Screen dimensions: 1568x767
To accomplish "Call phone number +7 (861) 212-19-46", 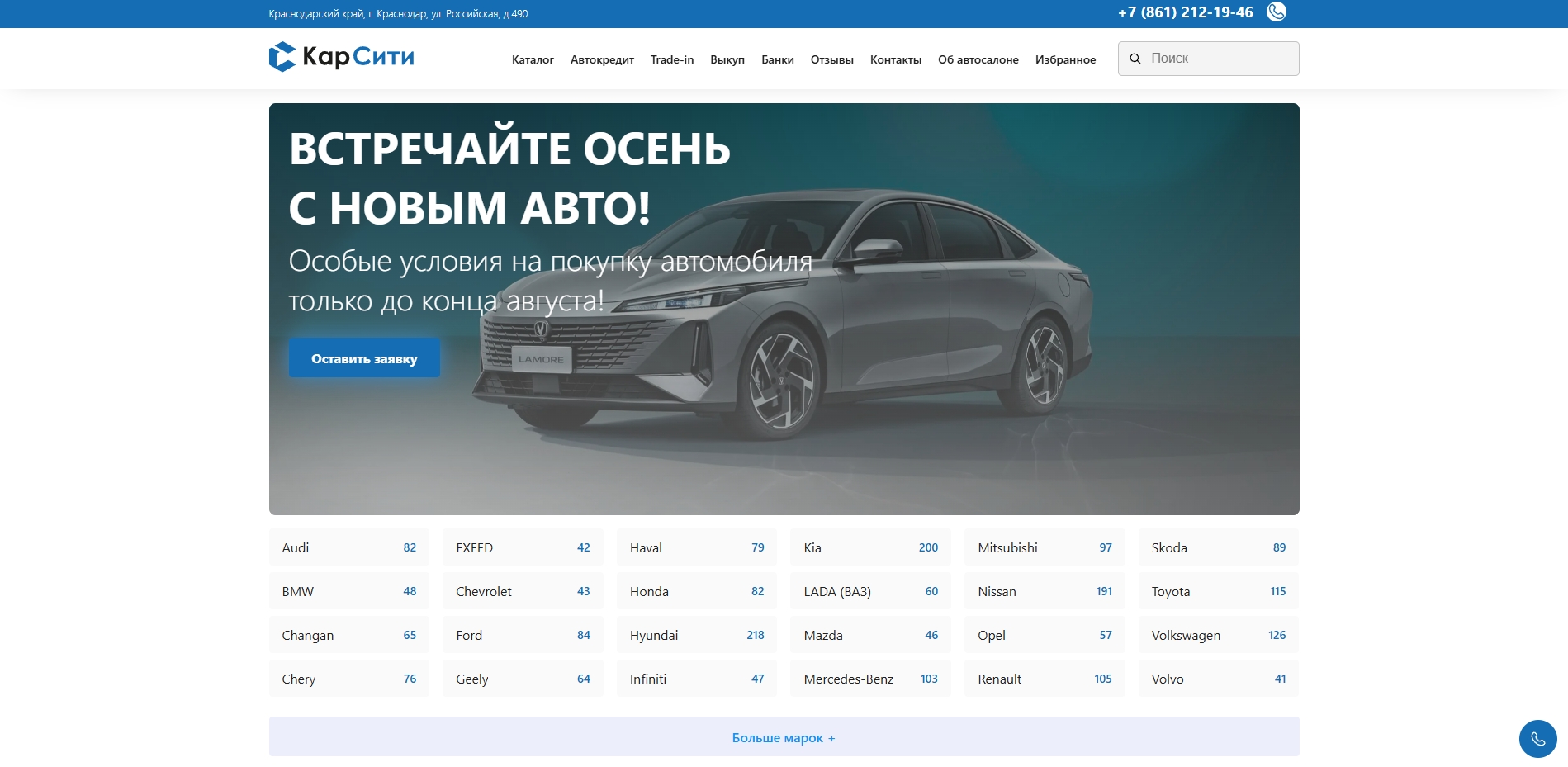I will click(x=1185, y=12).
